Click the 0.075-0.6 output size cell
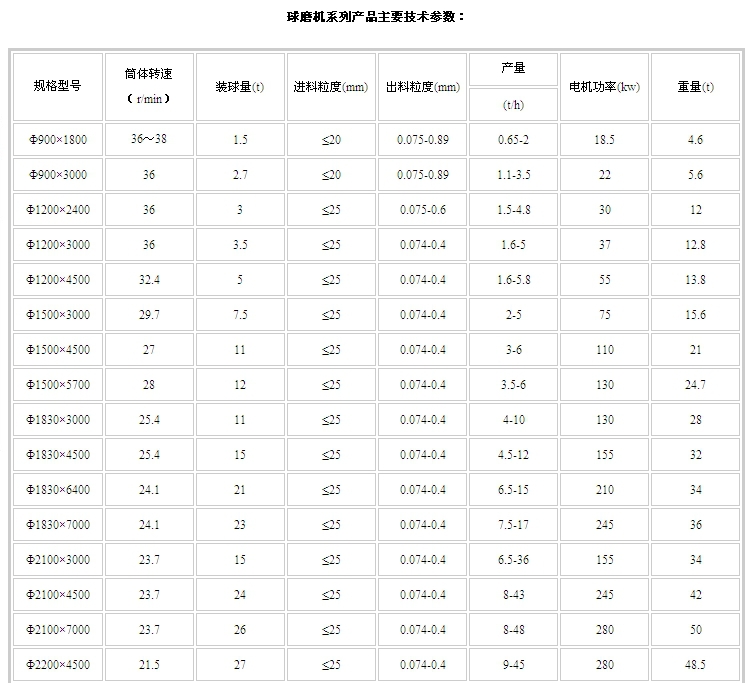The height and width of the screenshot is (683, 755). (x=423, y=210)
